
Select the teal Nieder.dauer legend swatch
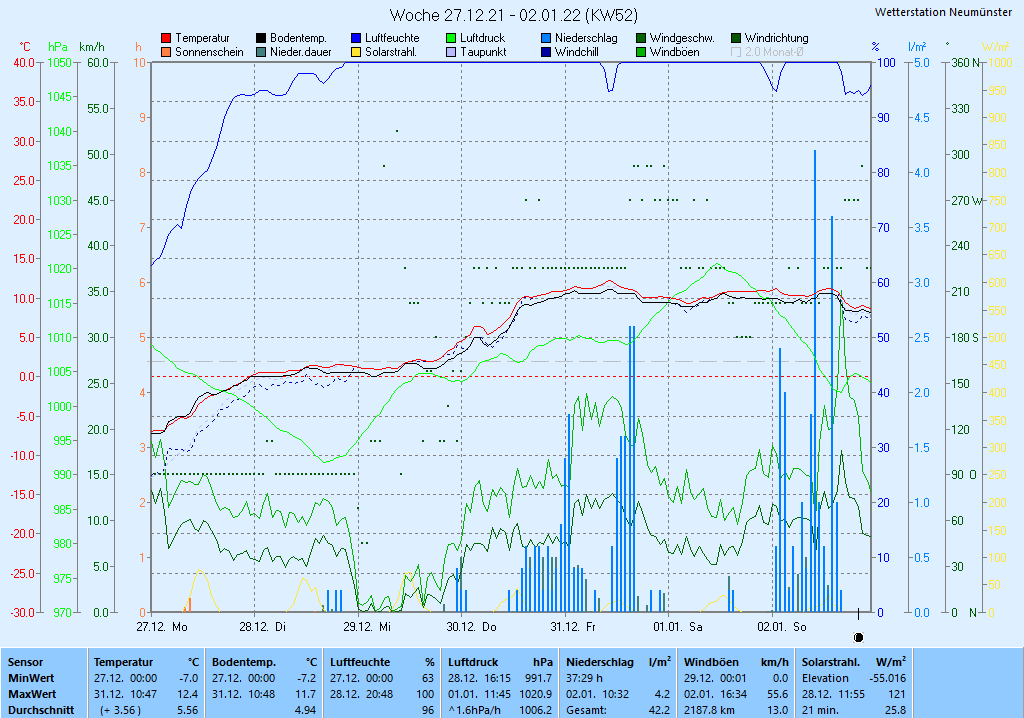pyautogui.click(x=261, y=52)
